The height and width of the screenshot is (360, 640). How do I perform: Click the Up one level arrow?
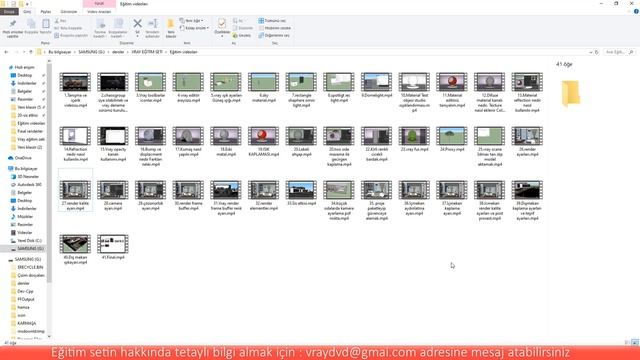(31, 52)
